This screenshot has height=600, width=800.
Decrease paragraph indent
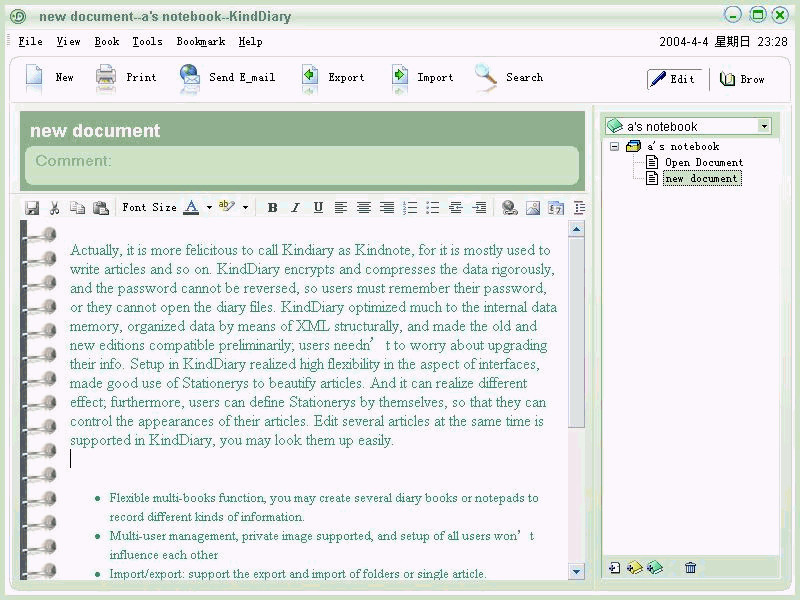click(x=456, y=208)
